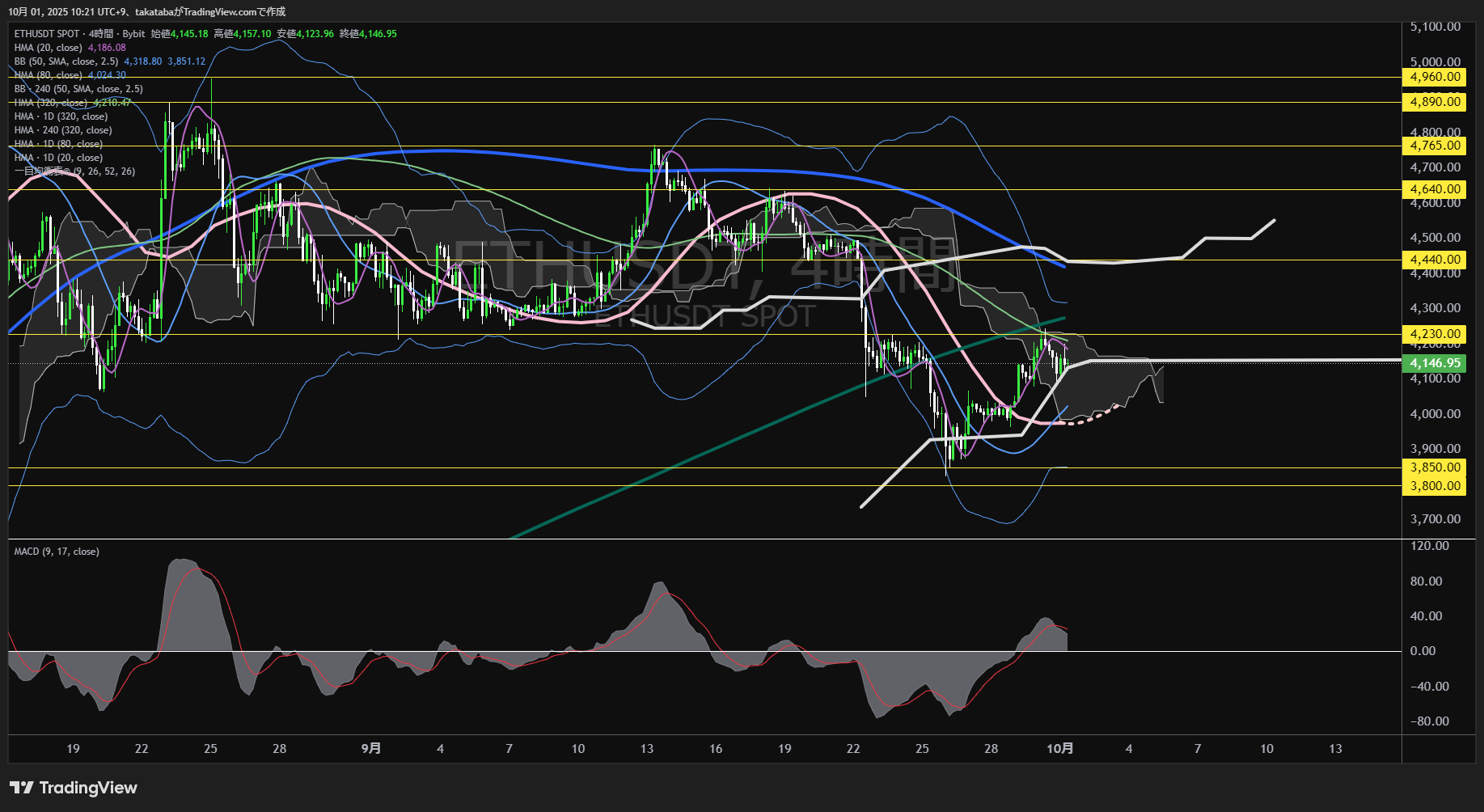Click the 4,230.00 price level label
The width and height of the screenshot is (1484, 812).
pos(1435,334)
